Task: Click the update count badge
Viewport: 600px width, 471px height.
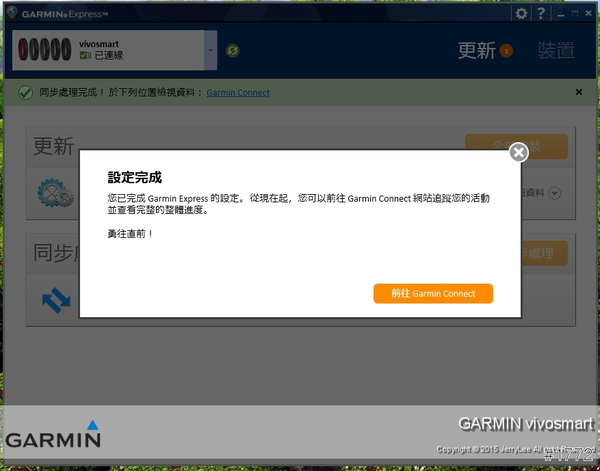Action: coord(506,51)
